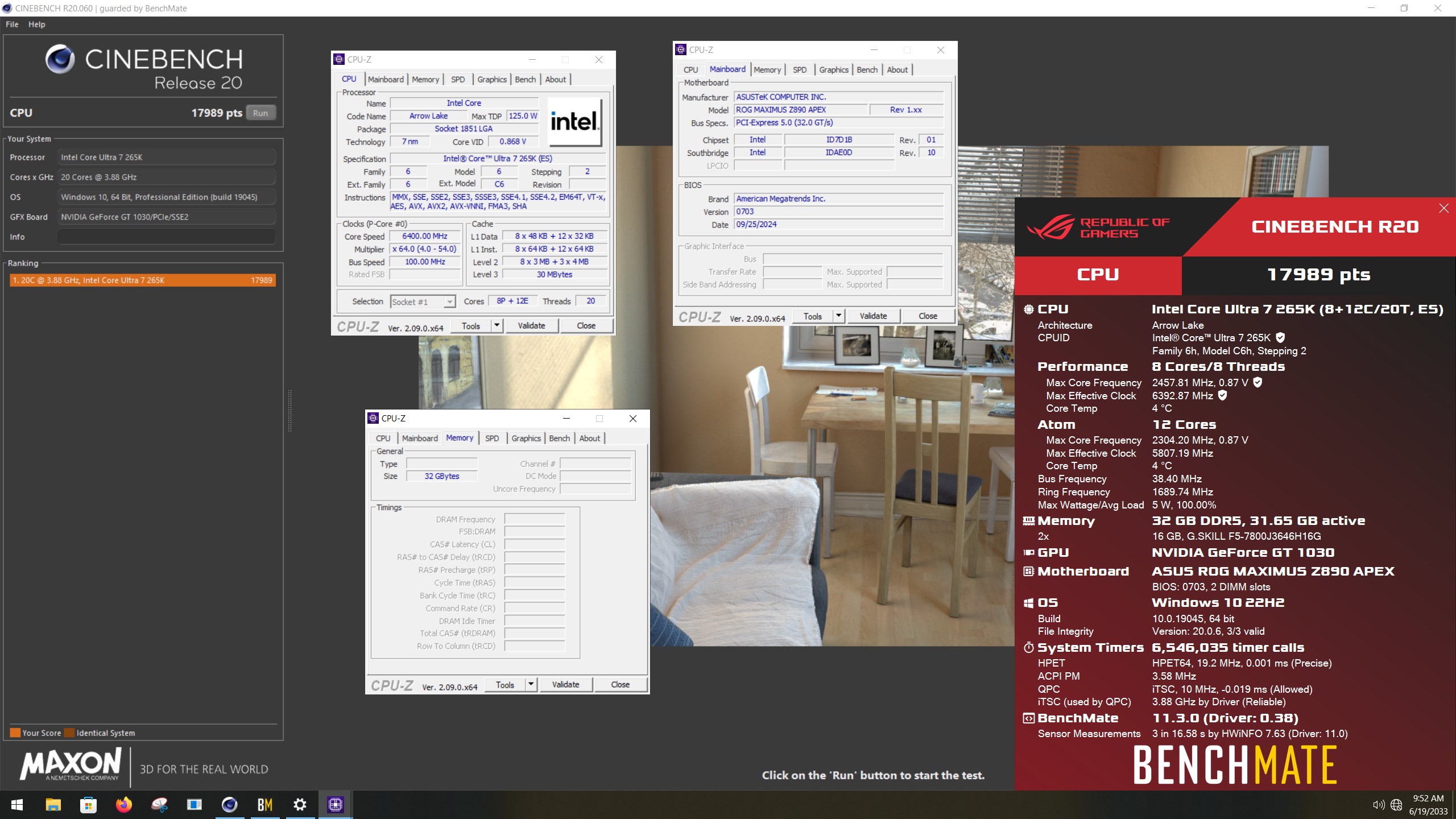Open File Explorer from the taskbar
This screenshot has width=1456, height=819.
pos(53,805)
